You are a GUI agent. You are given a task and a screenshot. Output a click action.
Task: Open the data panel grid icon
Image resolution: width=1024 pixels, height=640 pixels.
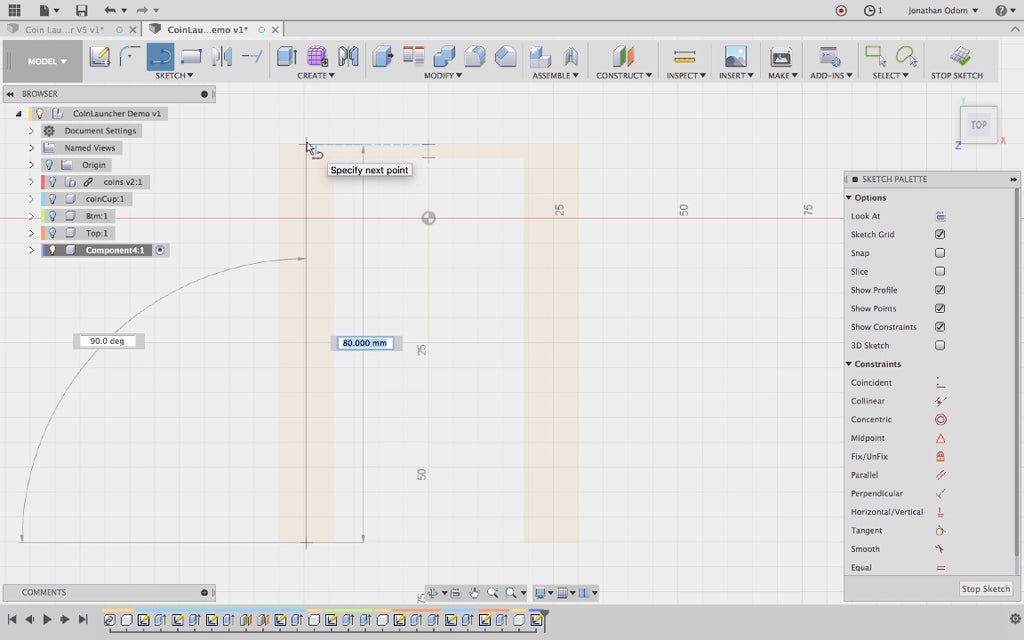coord(14,10)
